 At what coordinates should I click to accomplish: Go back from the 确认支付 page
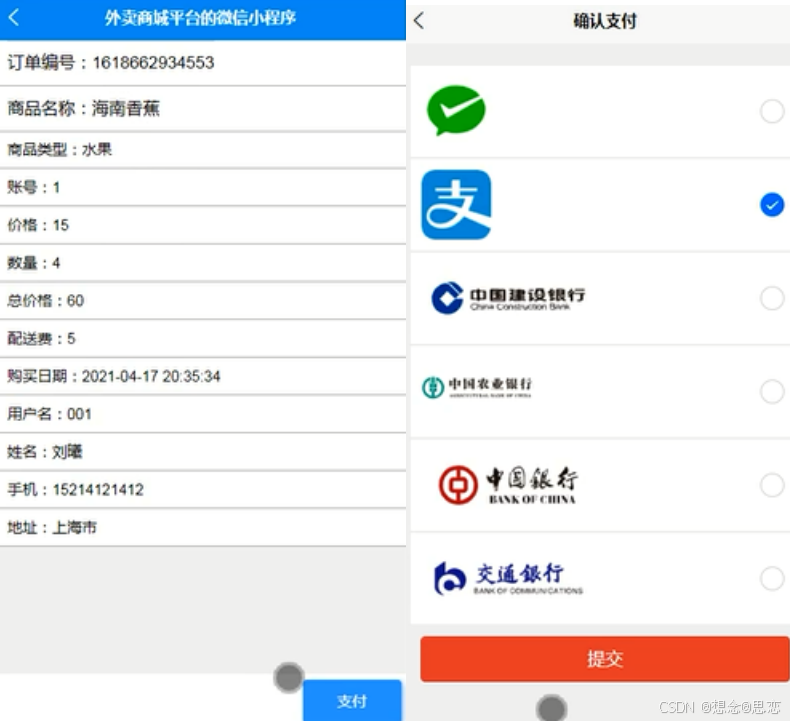[419, 20]
